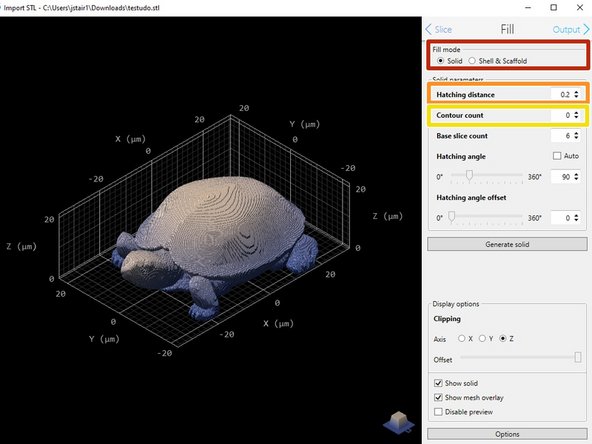Click the Base slice count value field
This screenshot has width=592, height=444.
[561, 136]
